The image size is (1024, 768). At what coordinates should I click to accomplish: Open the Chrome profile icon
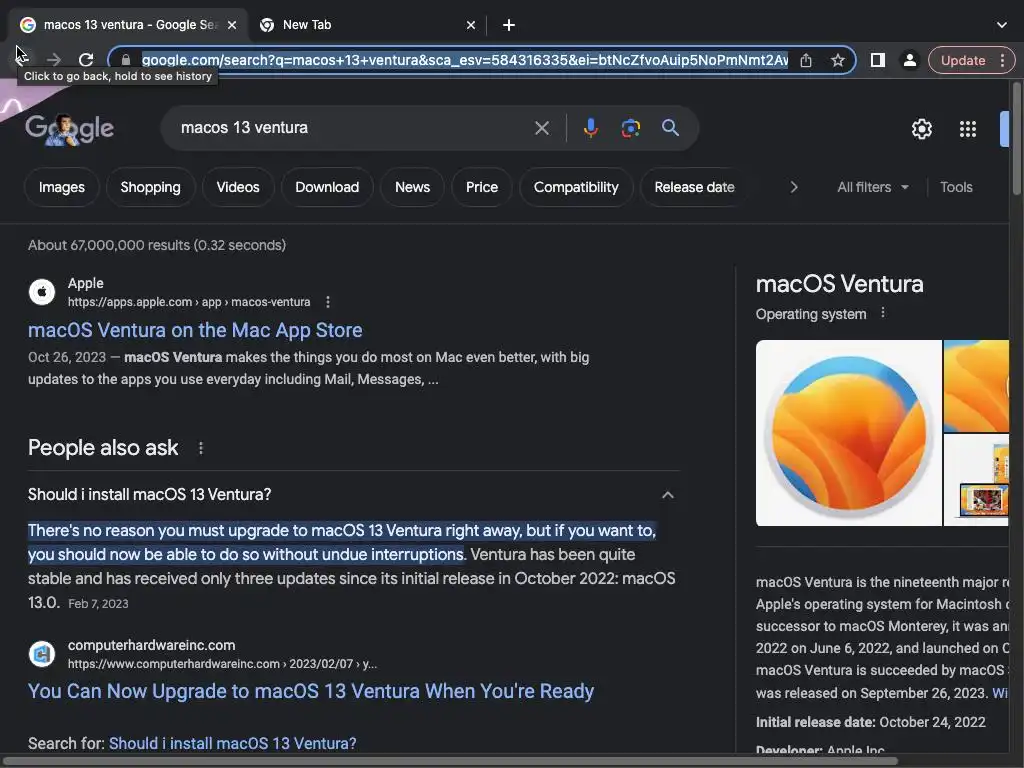[909, 60]
